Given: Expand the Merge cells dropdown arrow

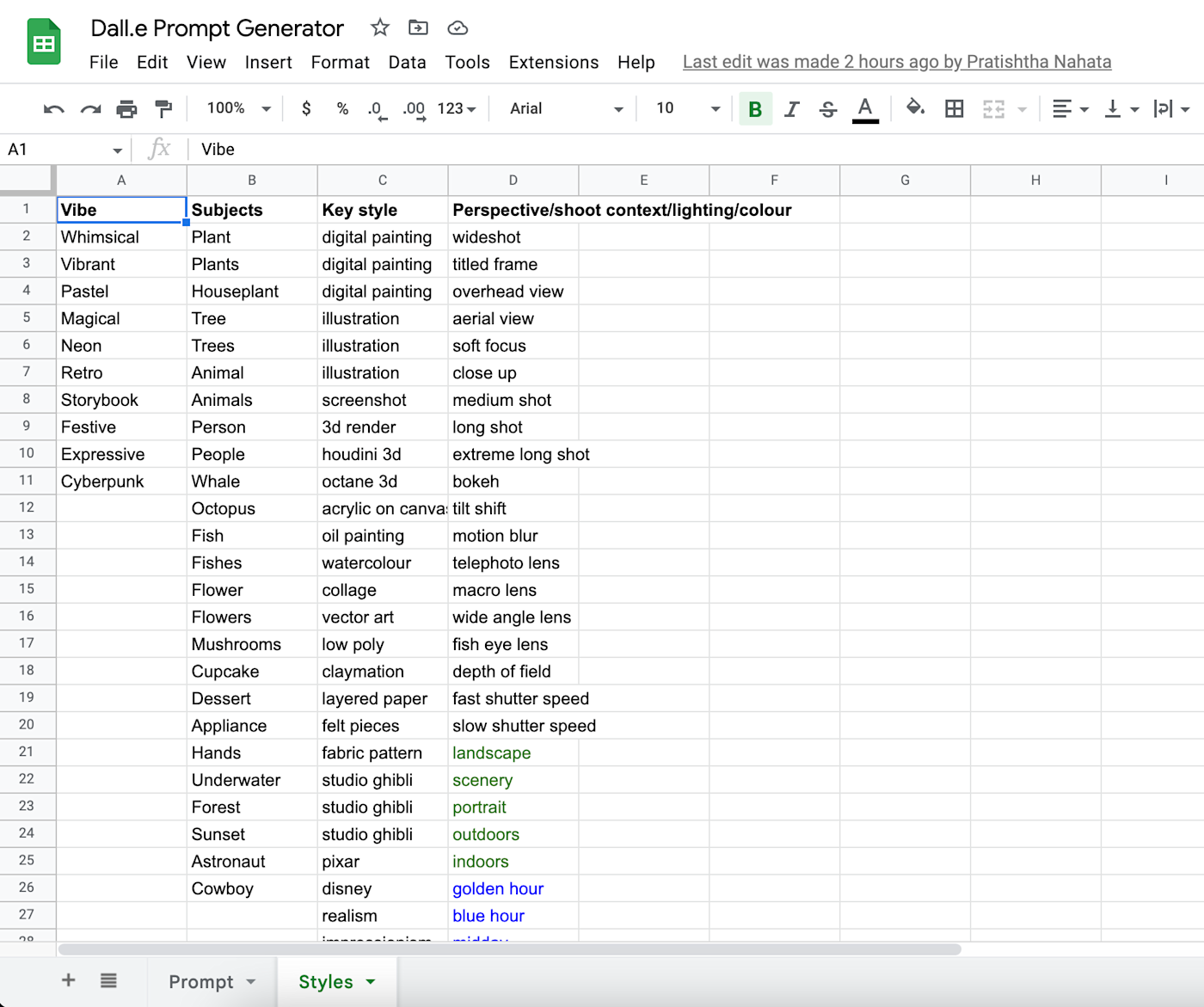Looking at the screenshot, I should (x=1022, y=109).
